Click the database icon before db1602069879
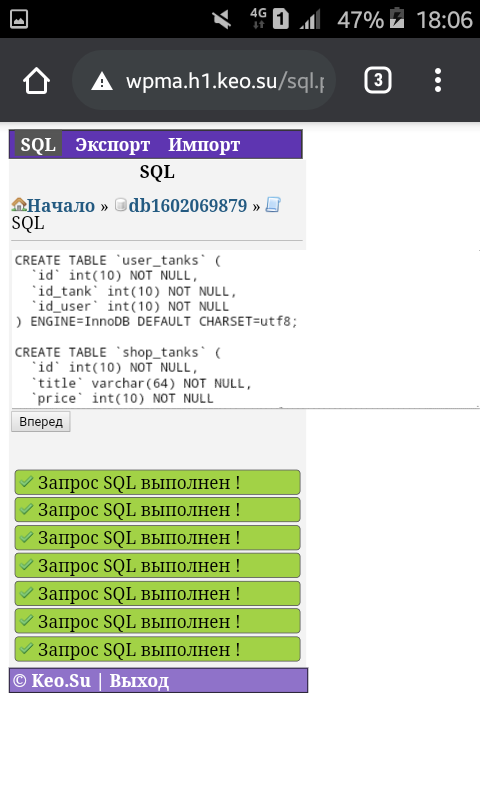The height and width of the screenshot is (800, 480). (x=120, y=205)
